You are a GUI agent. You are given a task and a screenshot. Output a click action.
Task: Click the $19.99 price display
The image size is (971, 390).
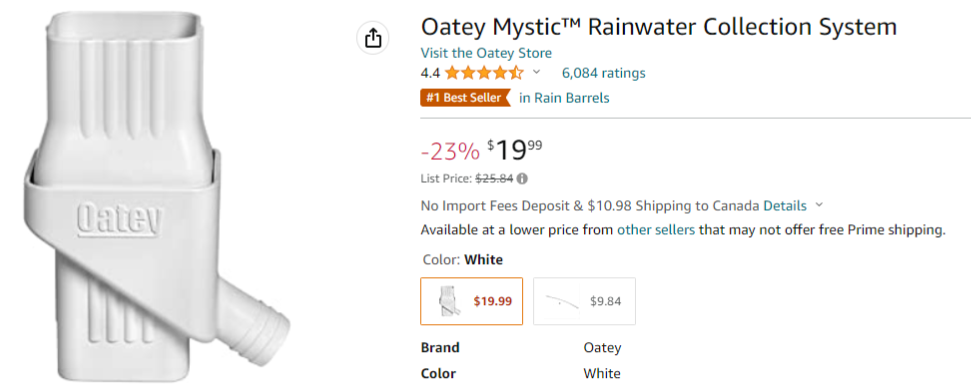515,149
